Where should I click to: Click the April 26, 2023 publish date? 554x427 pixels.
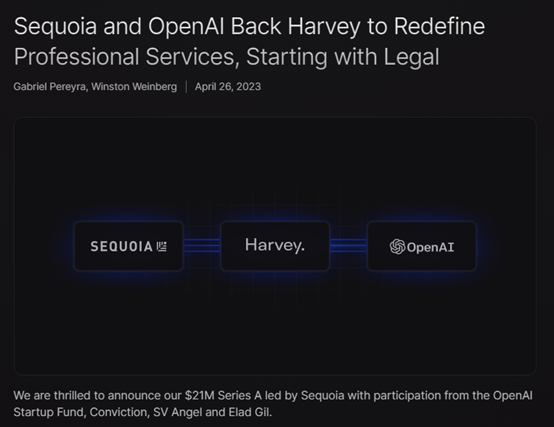(x=228, y=87)
